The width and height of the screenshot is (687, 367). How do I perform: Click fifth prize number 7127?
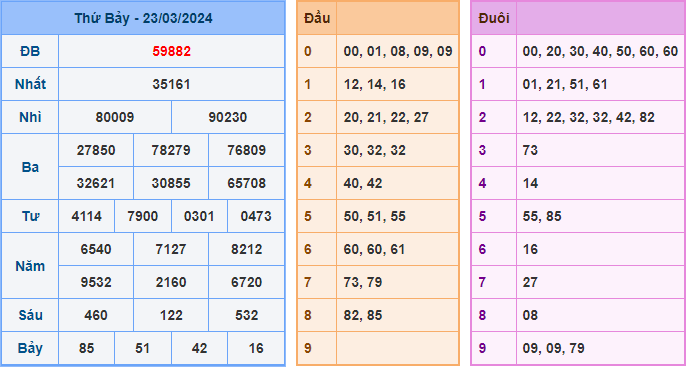pos(171,249)
